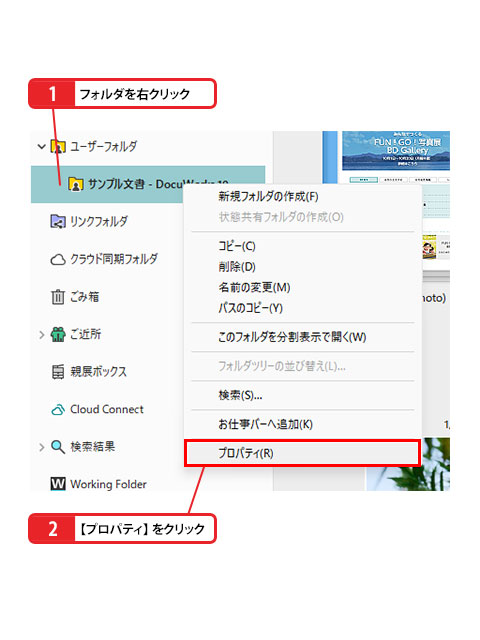This screenshot has height=640, width=480.
Task: Click the クラウド同期フォルダ cloud icon
Action: tap(58, 260)
